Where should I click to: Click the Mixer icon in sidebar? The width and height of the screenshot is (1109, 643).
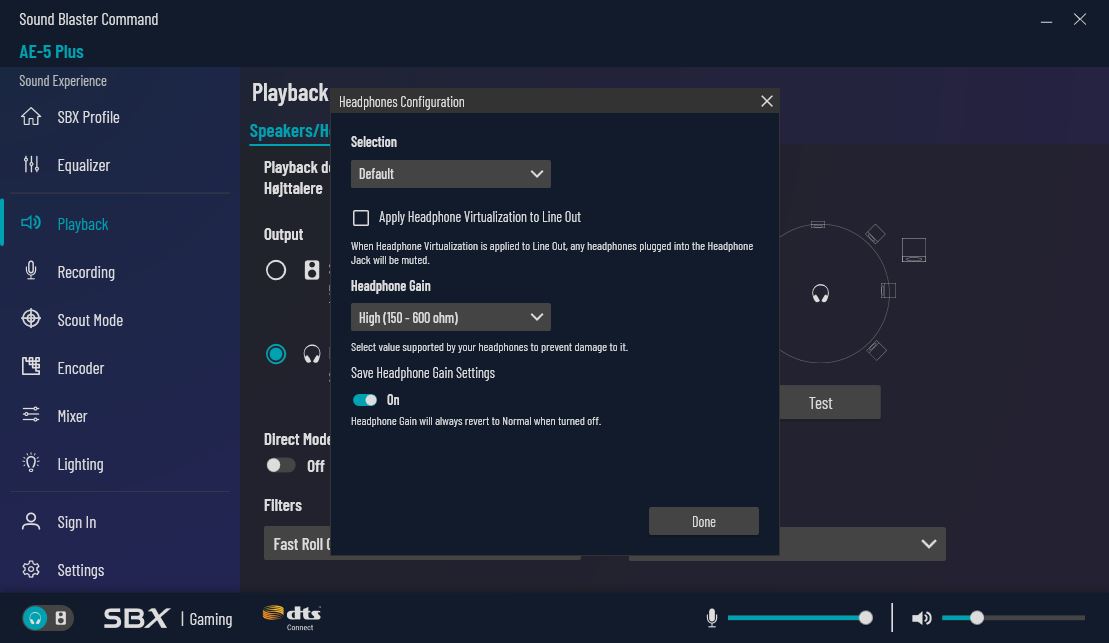[x=31, y=415]
